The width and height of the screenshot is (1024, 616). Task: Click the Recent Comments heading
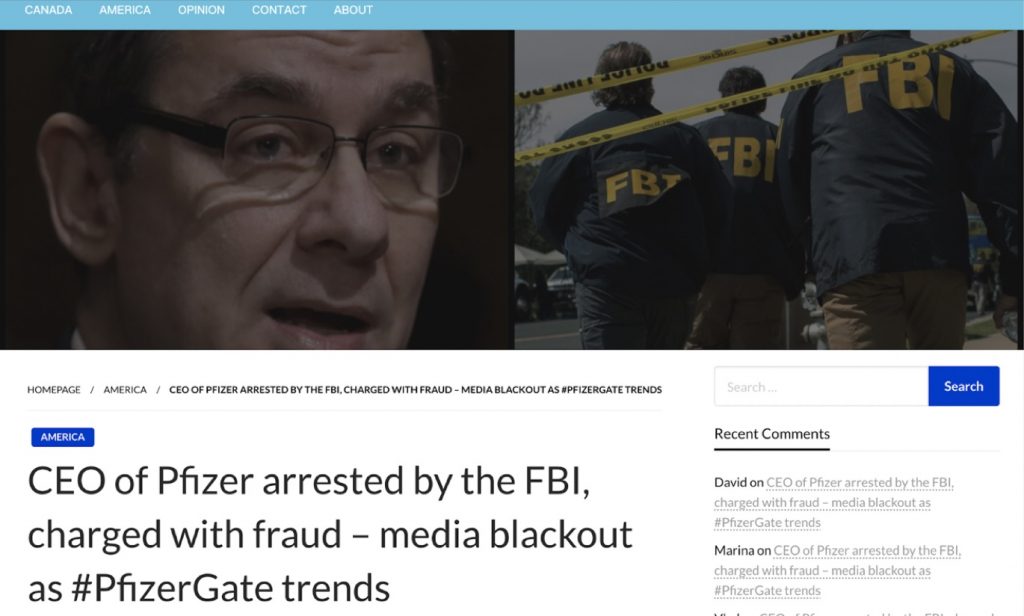[772, 434]
